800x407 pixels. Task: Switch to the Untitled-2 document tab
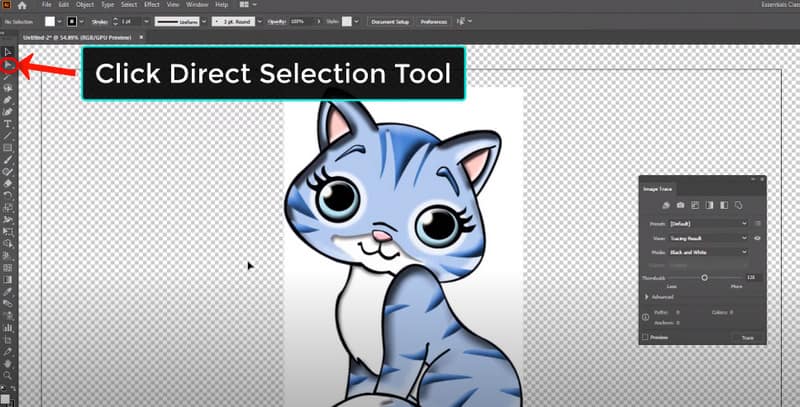click(x=77, y=37)
